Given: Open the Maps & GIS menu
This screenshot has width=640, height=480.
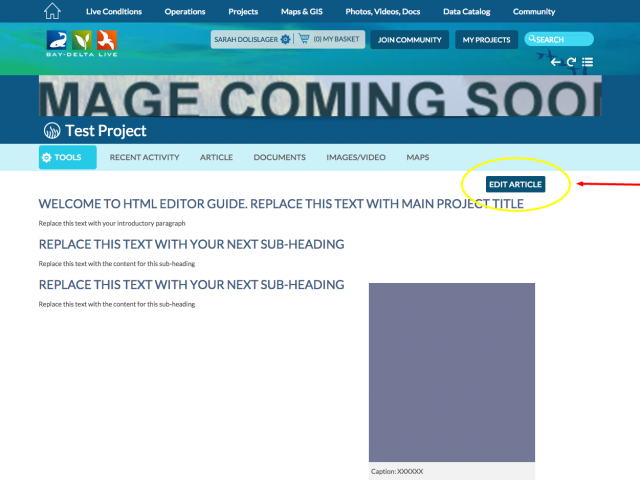Looking at the screenshot, I should point(302,11).
